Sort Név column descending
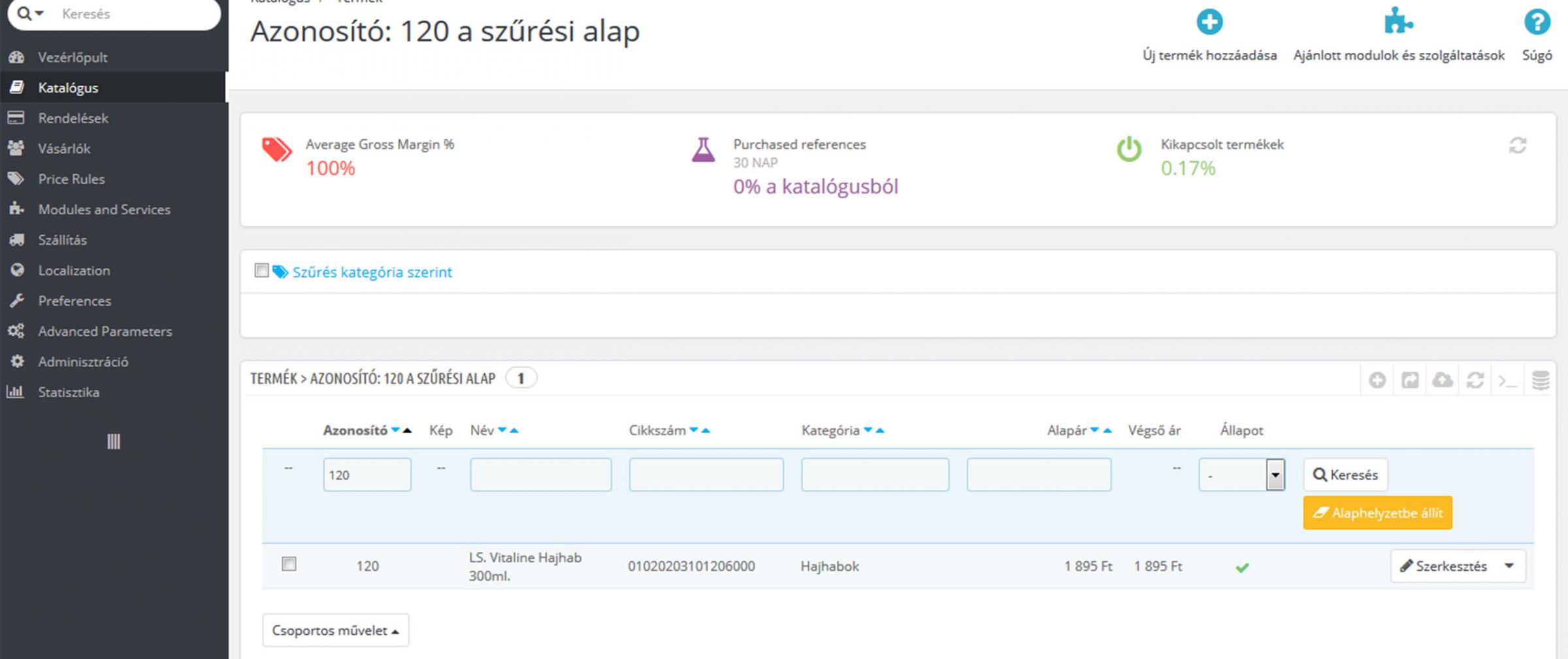This screenshot has height=659, width=1568. [x=502, y=430]
